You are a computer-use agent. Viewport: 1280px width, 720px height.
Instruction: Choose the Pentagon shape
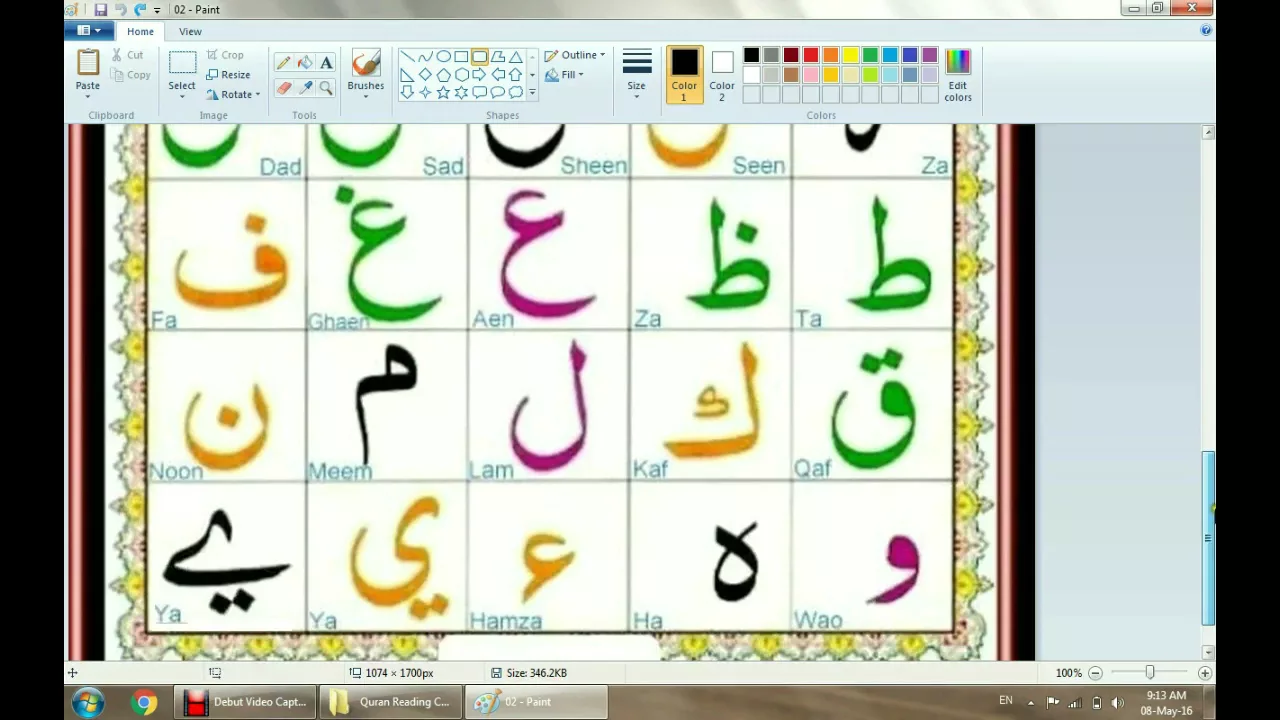pos(443,75)
